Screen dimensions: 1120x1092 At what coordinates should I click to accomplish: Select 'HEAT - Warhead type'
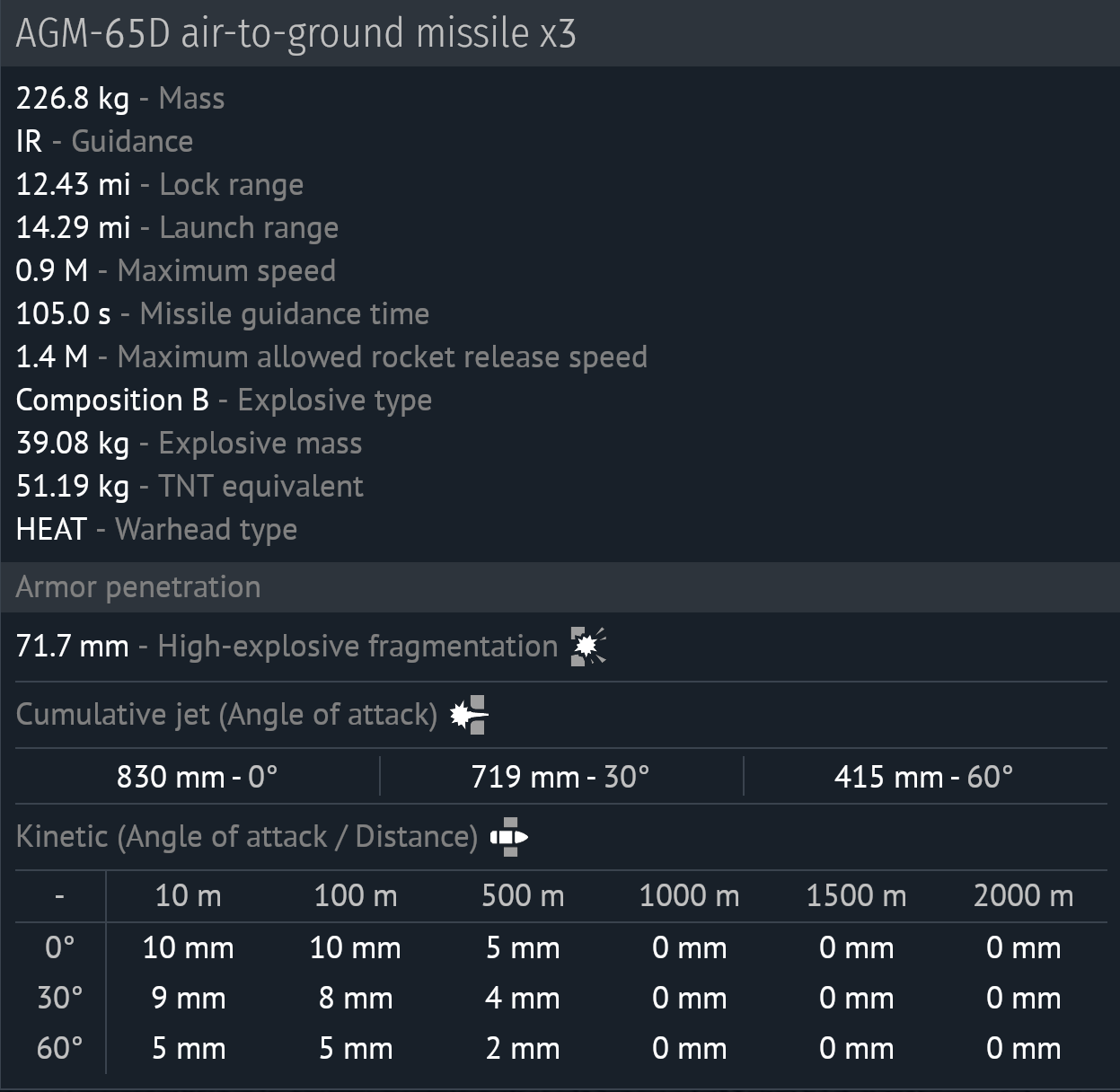156,529
